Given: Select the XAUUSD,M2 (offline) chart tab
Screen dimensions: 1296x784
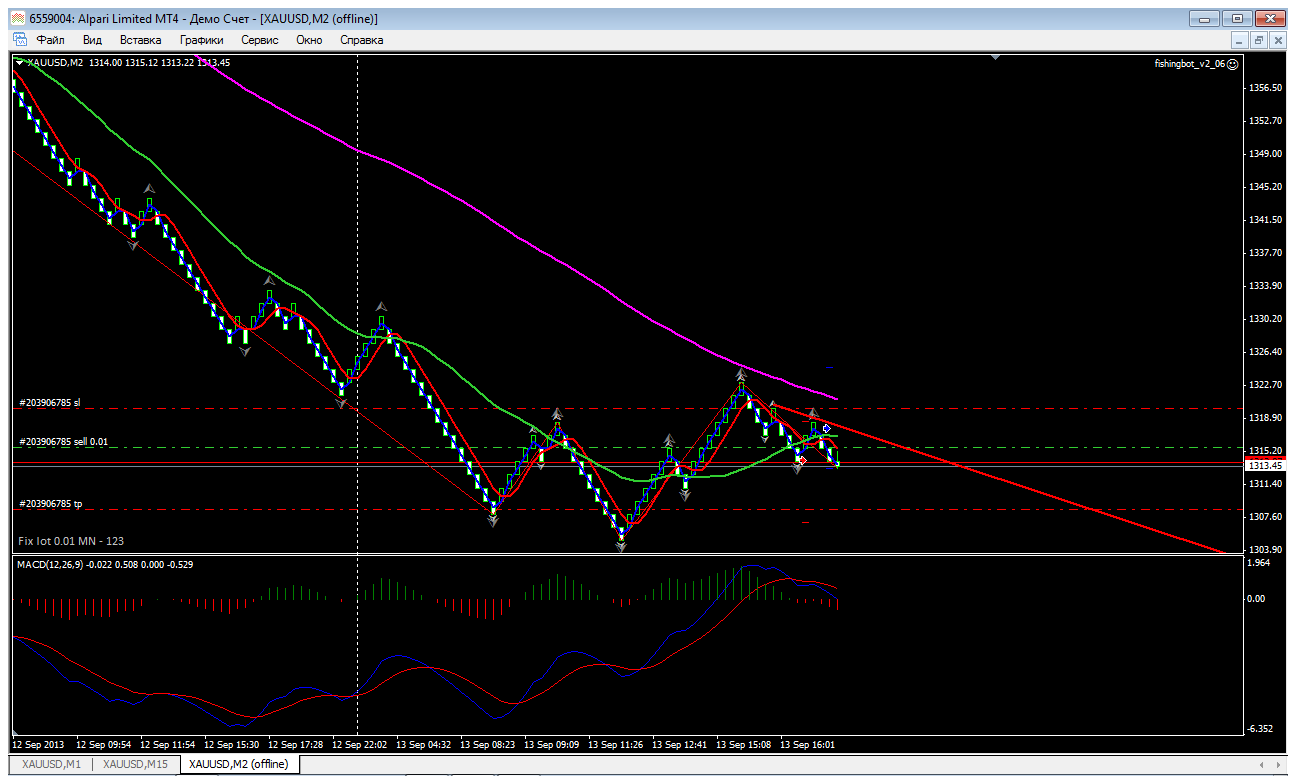Looking at the screenshot, I should 238,764.
